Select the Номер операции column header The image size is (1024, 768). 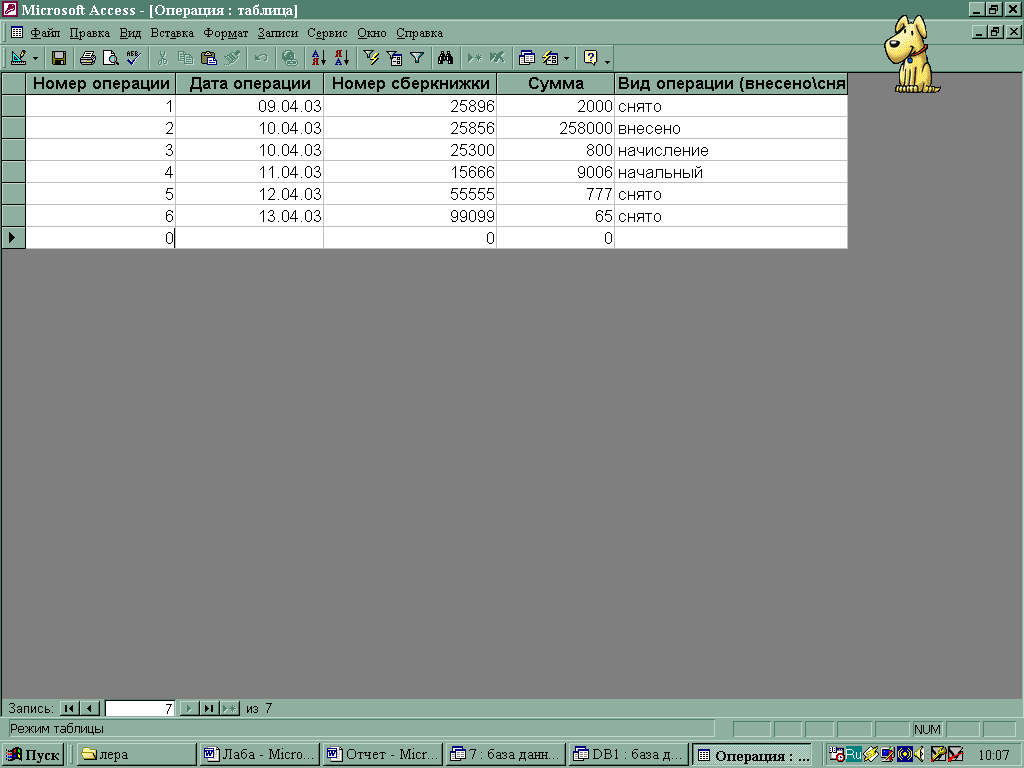(x=101, y=84)
